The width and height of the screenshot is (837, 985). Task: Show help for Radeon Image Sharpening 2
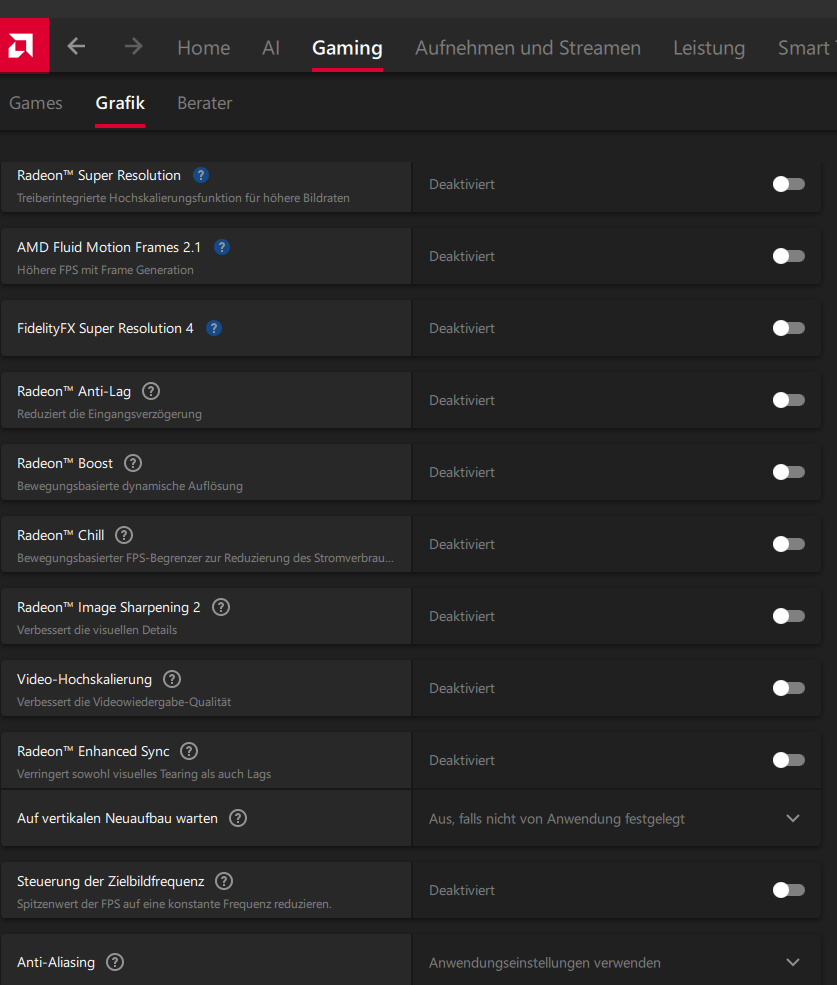tap(221, 607)
